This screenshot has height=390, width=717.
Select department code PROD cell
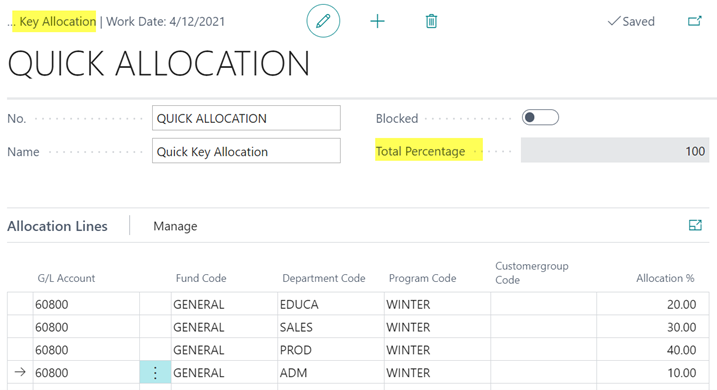[x=331, y=350]
